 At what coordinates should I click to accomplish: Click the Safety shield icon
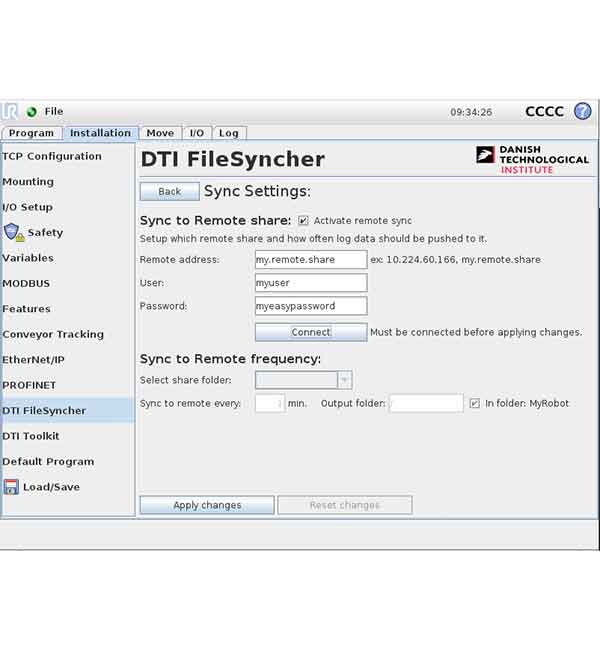pos(14,232)
